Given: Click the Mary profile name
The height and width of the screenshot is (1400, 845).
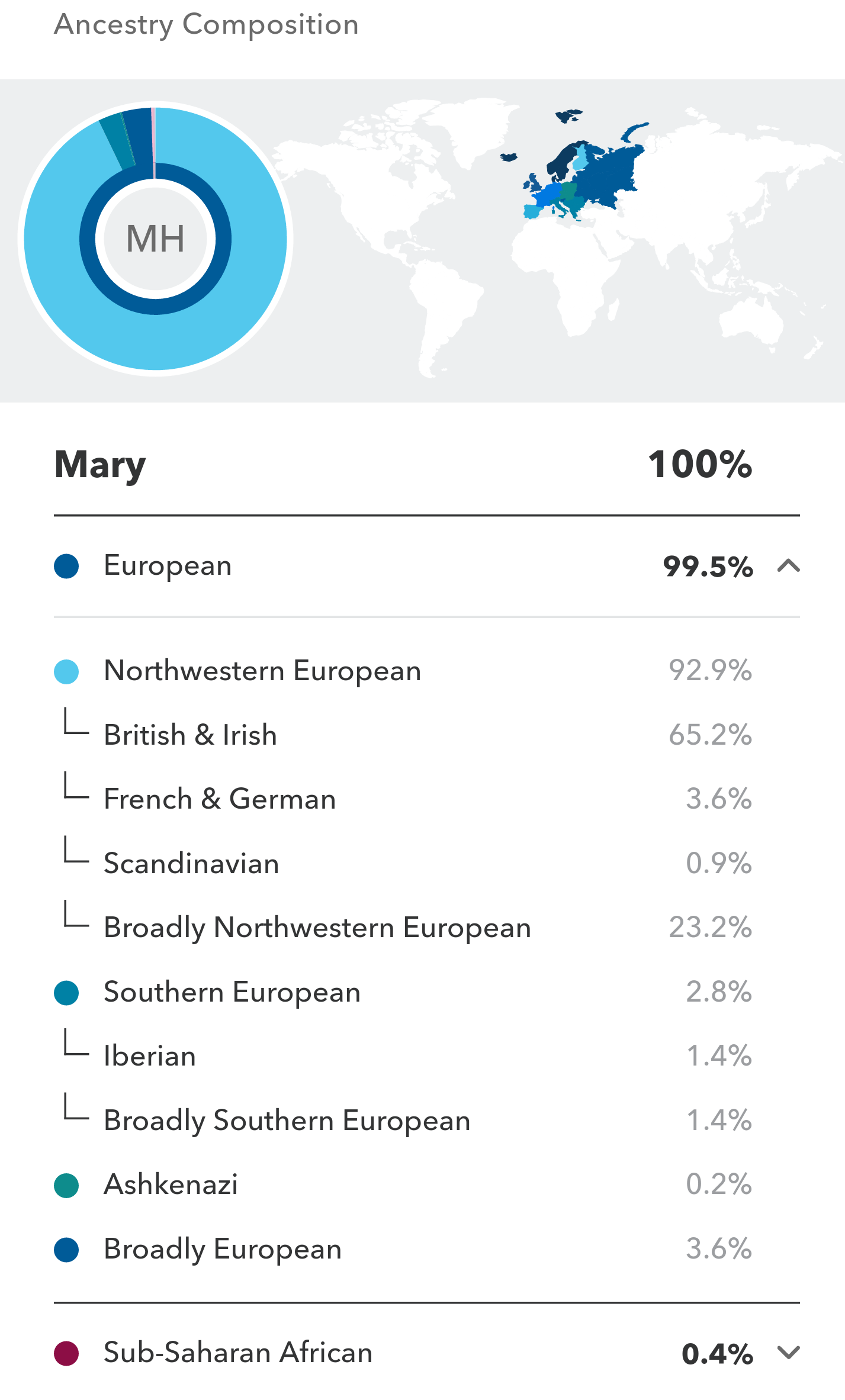Looking at the screenshot, I should tap(100, 465).
